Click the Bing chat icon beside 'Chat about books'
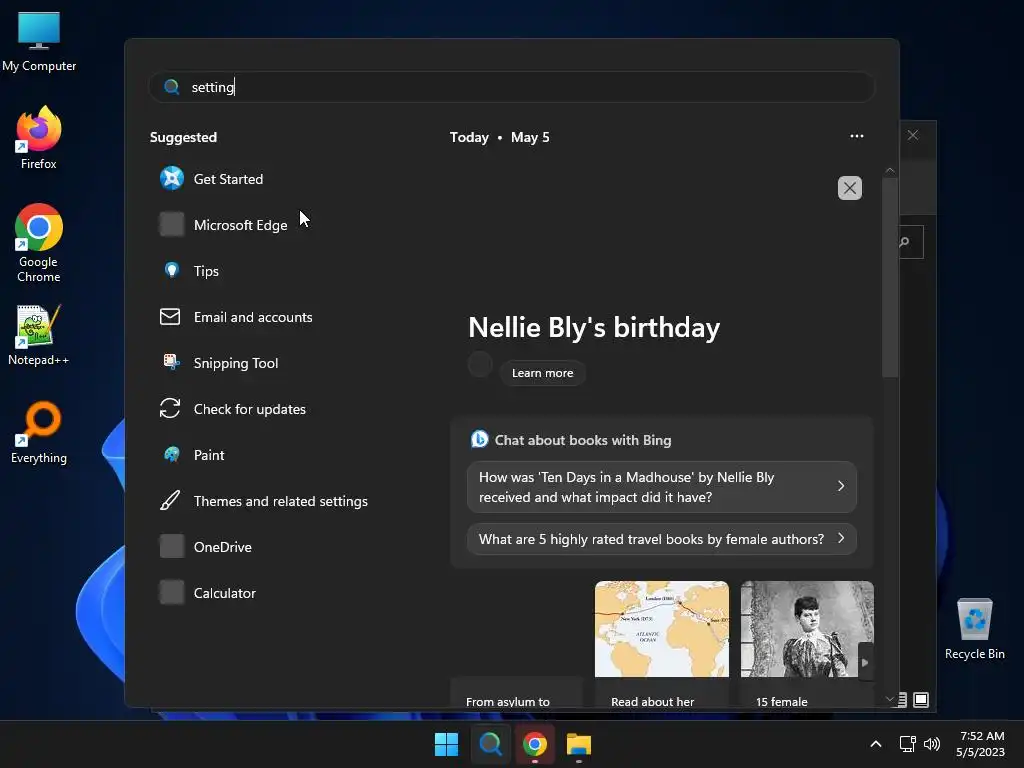Screen dimensions: 1024x768 pos(479,440)
